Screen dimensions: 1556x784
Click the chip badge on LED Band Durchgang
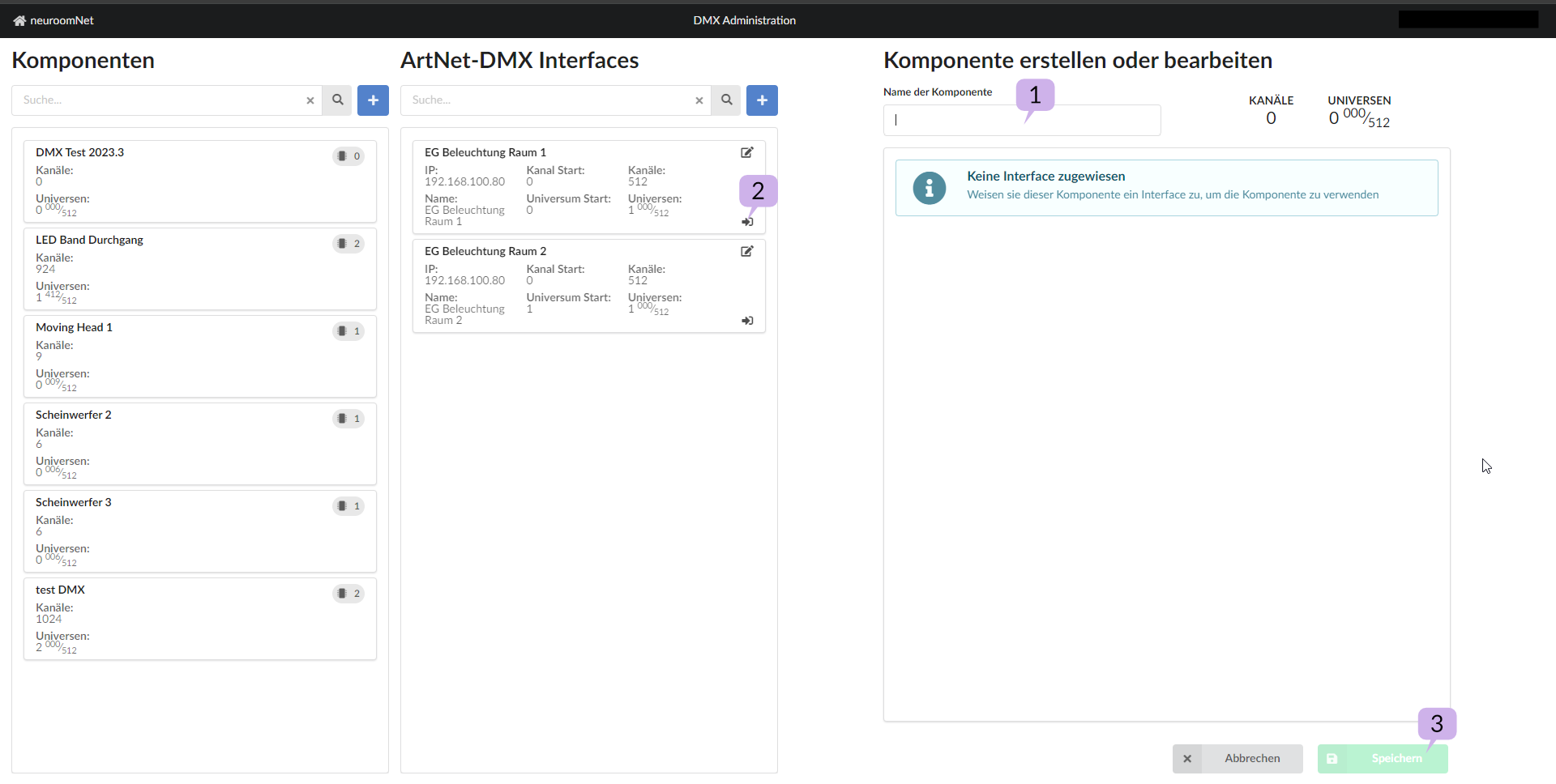[x=348, y=243]
